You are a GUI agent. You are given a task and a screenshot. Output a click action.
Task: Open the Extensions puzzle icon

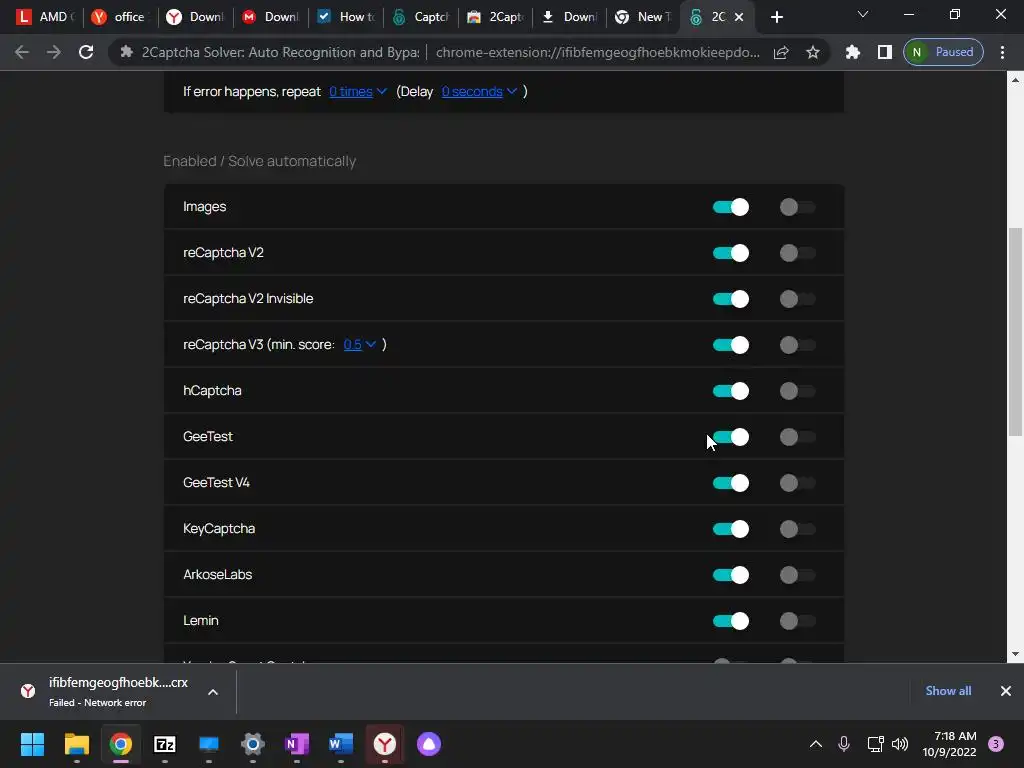(852, 52)
